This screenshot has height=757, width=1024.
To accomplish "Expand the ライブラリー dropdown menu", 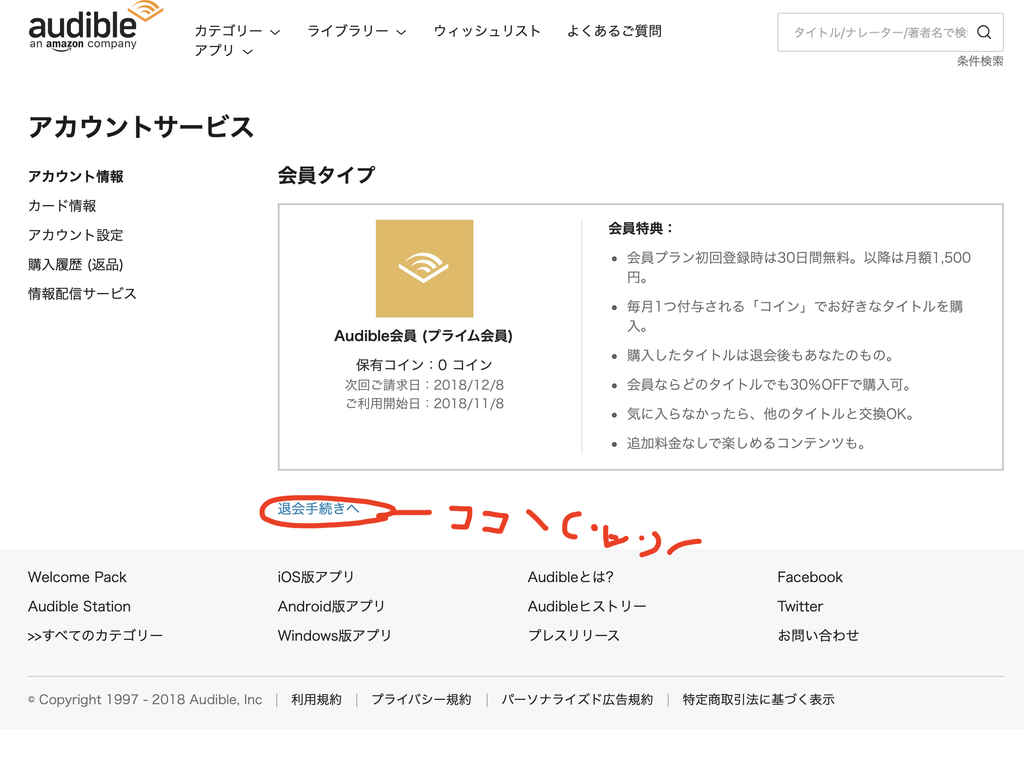I will [x=357, y=31].
